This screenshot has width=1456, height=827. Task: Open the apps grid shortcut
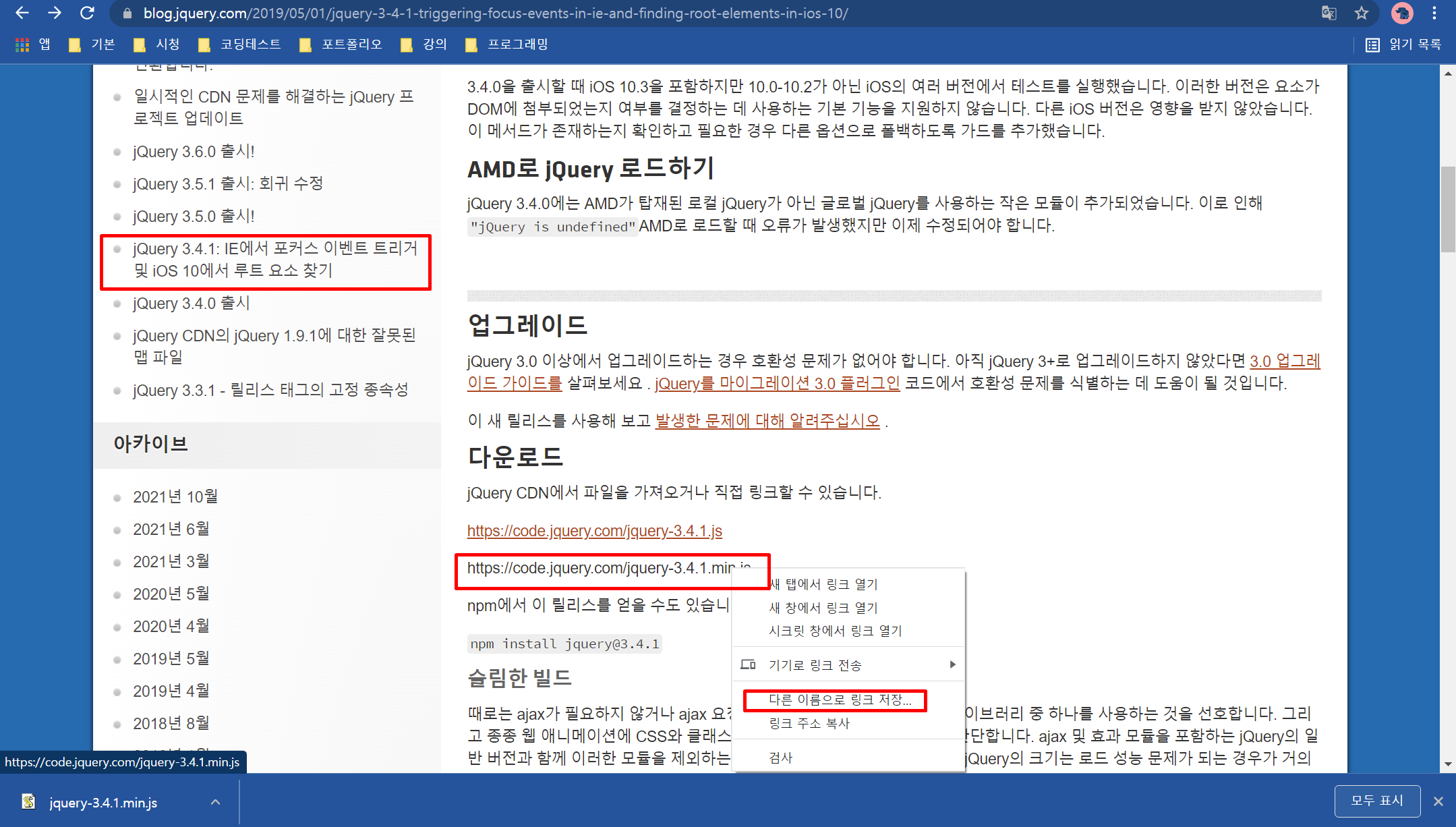22,45
